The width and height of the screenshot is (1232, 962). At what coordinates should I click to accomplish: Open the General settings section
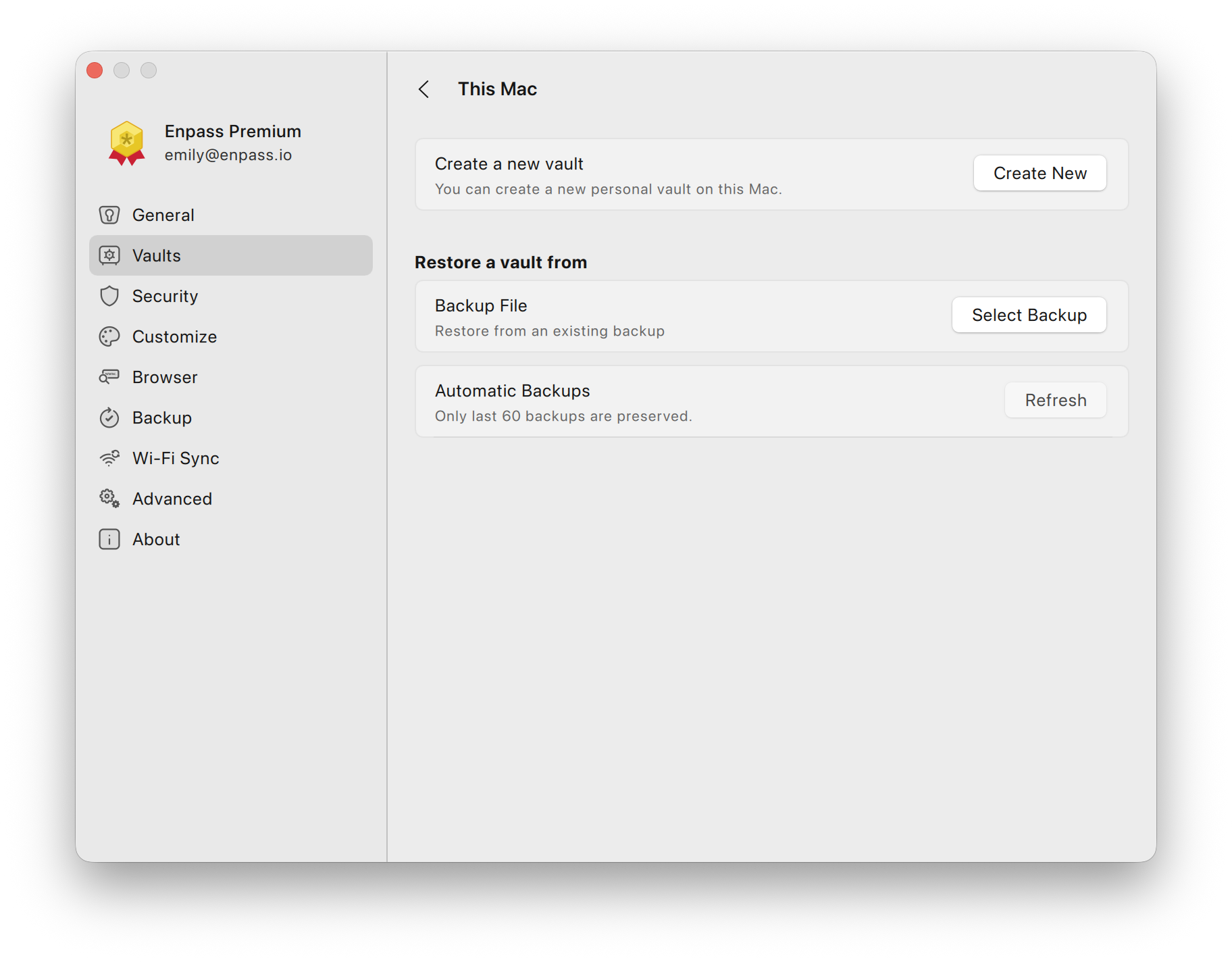click(x=231, y=215)
